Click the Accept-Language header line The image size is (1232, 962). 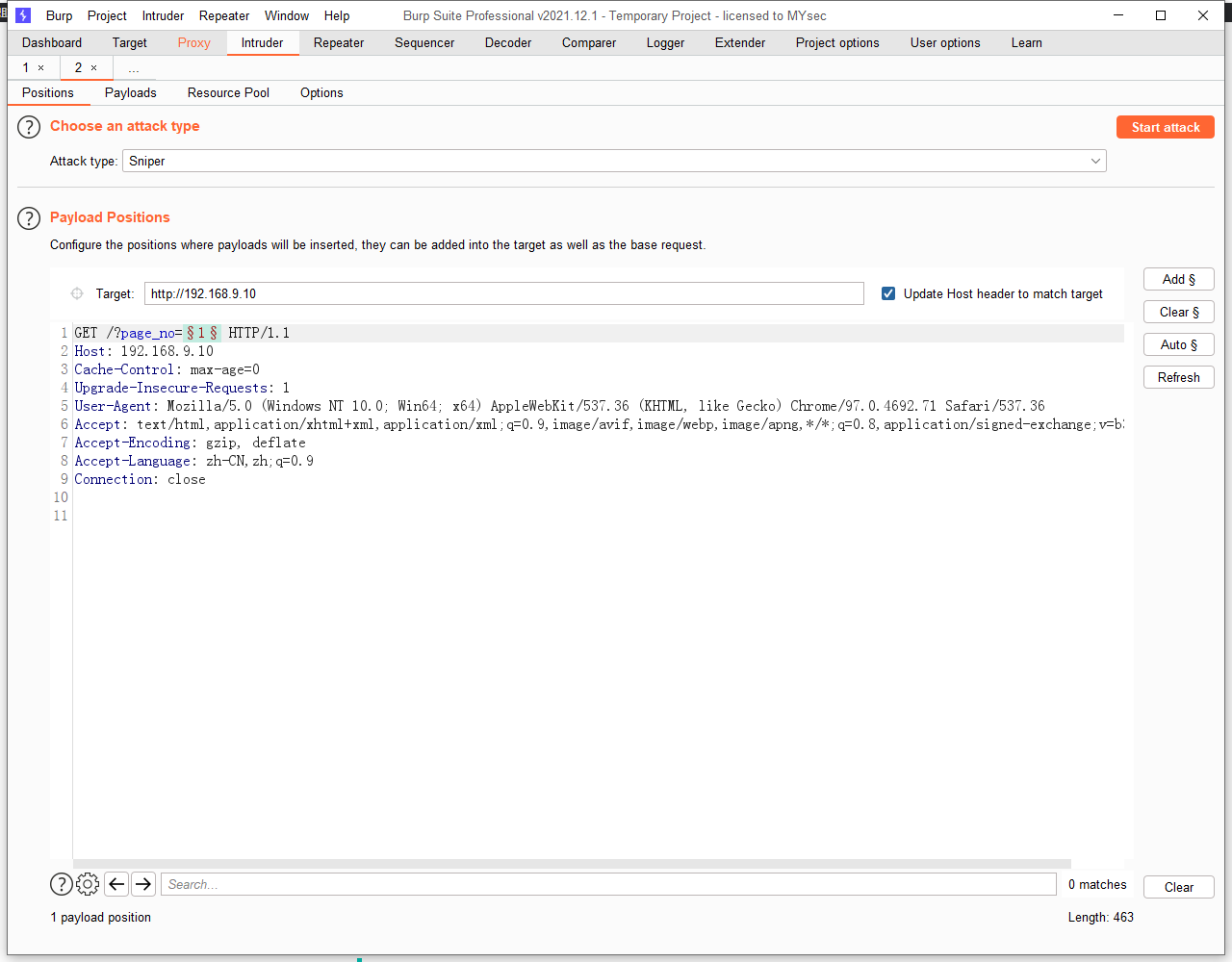tap(194, 461)
